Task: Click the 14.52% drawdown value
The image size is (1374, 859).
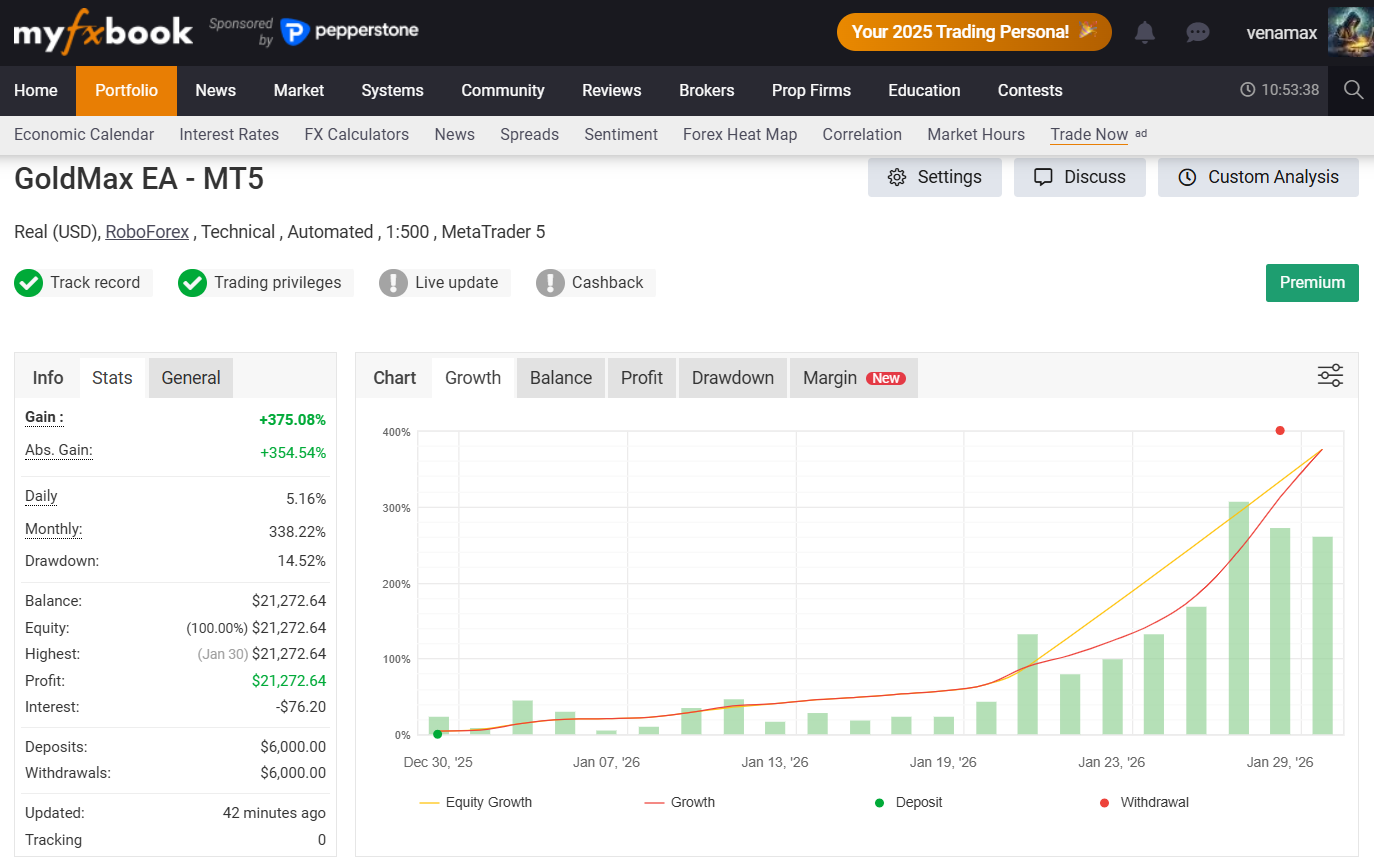Action: tap(301, 561)
